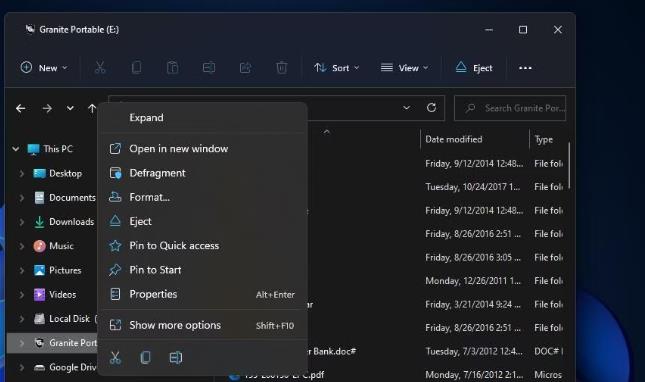Click the Documents folder icon in sidebar
This screenshot has height=382, width=645.
pyautogui.click(x=39, y=197)
